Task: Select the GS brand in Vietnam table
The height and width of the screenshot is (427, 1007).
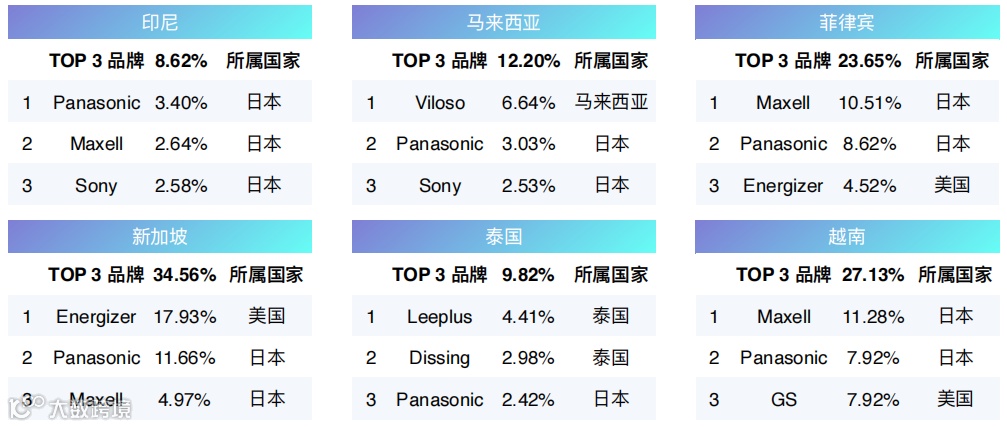Action: pyautogui.click(x=784, y=399)
